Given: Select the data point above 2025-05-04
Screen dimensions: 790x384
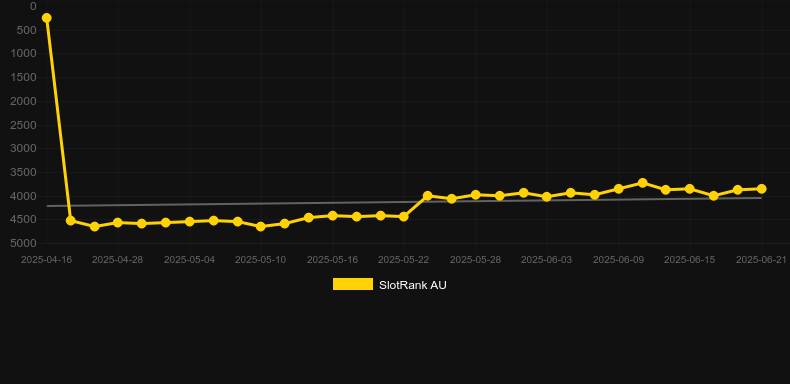Looking at the screenshot, I should 189,221.
